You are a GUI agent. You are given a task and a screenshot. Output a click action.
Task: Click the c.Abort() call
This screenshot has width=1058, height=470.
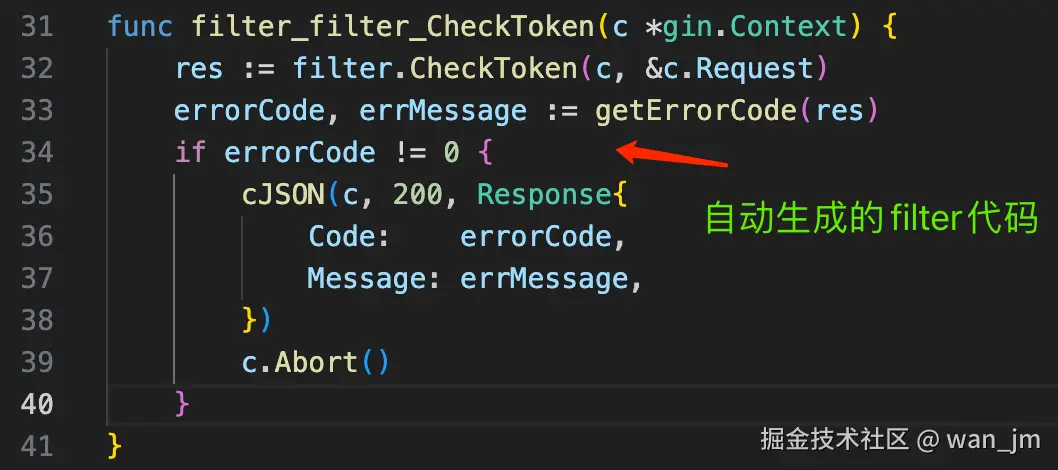tap(316, 362)
